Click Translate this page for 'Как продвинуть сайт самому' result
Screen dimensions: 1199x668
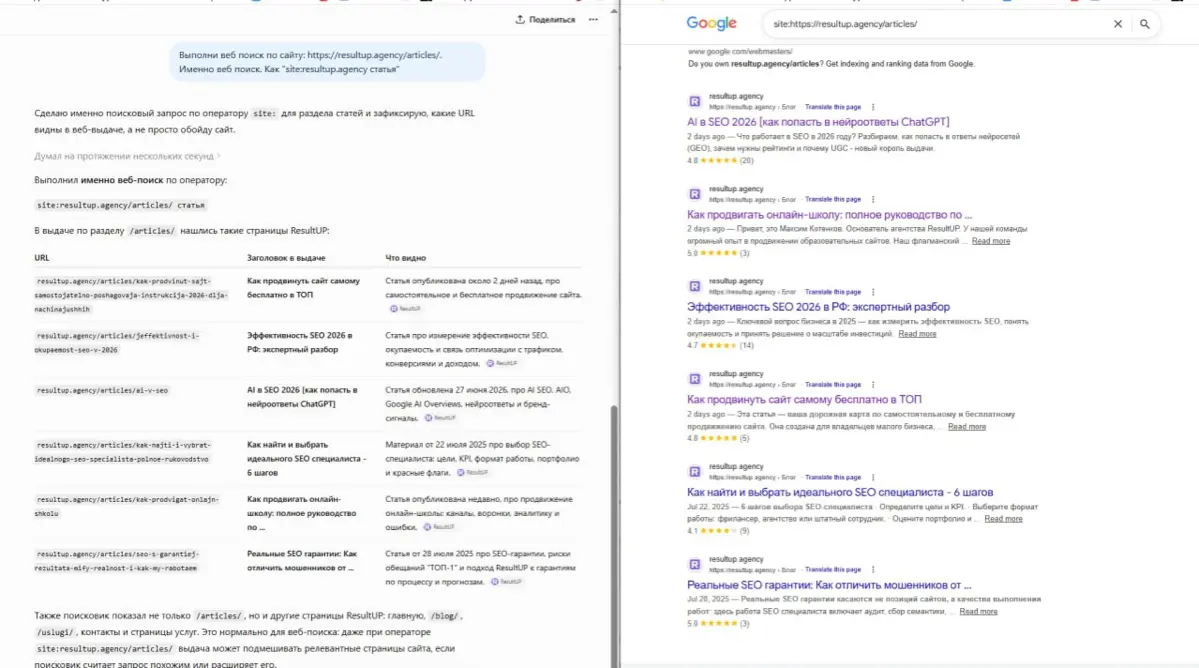click(x=833, y=384)
